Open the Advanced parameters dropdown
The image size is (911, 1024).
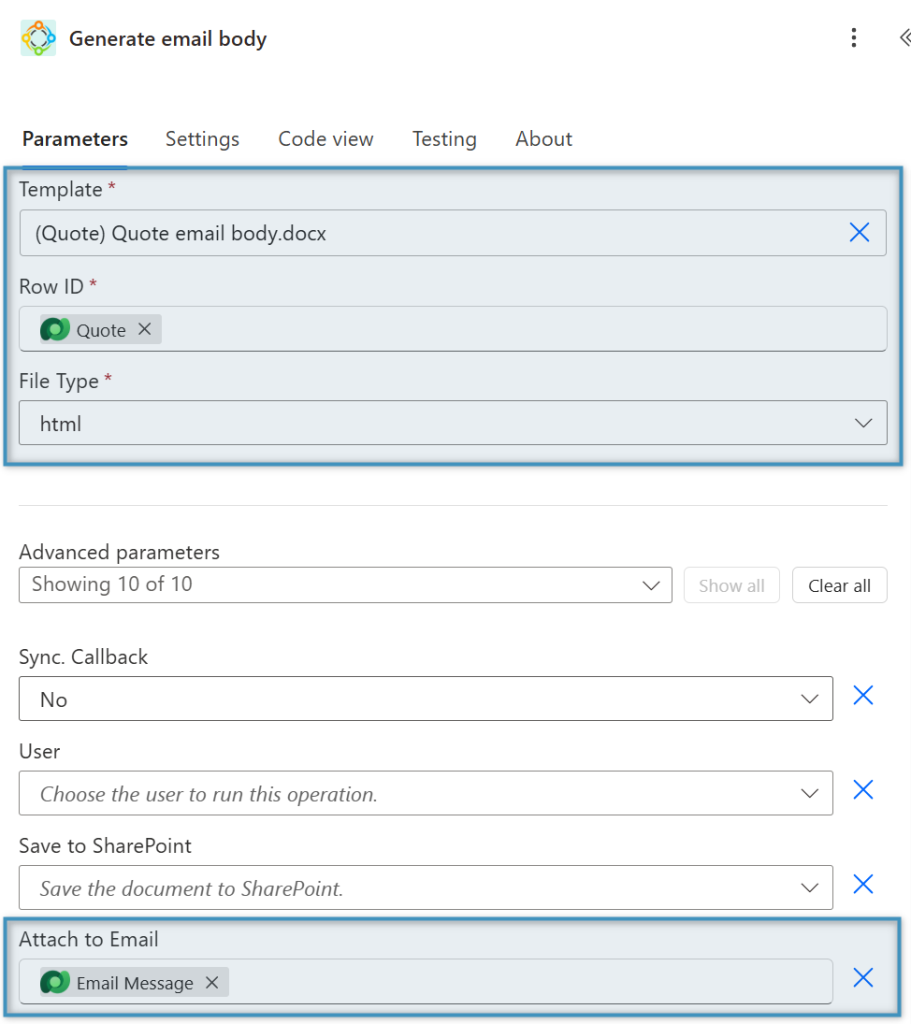click(x=653, y=585)
